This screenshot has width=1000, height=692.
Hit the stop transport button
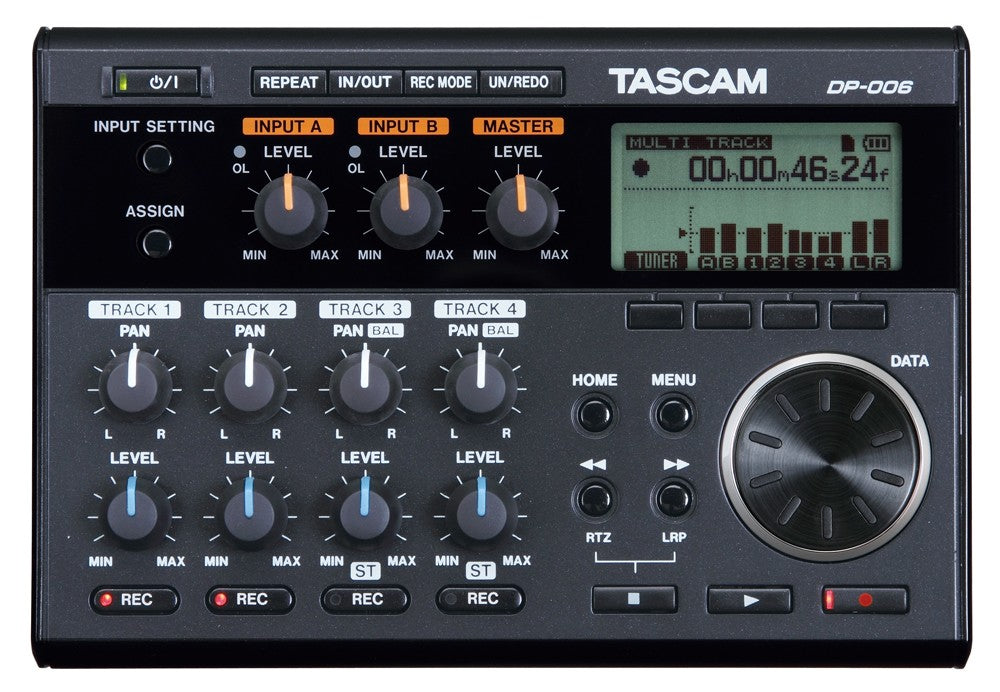click(x=634, y=600)
